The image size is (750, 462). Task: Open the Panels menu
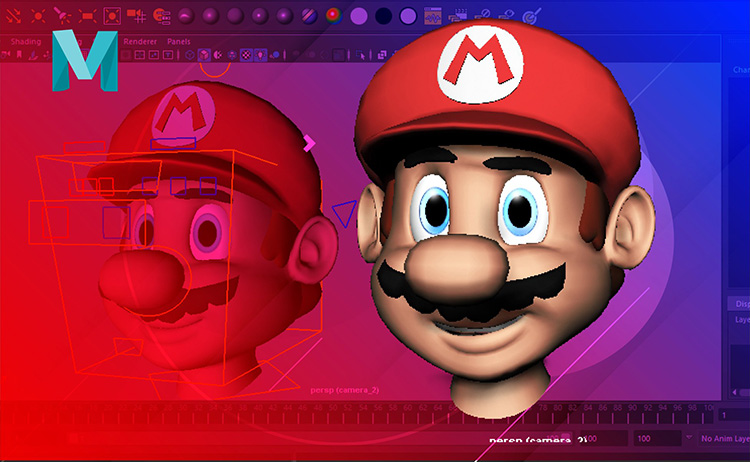[179, 42]
